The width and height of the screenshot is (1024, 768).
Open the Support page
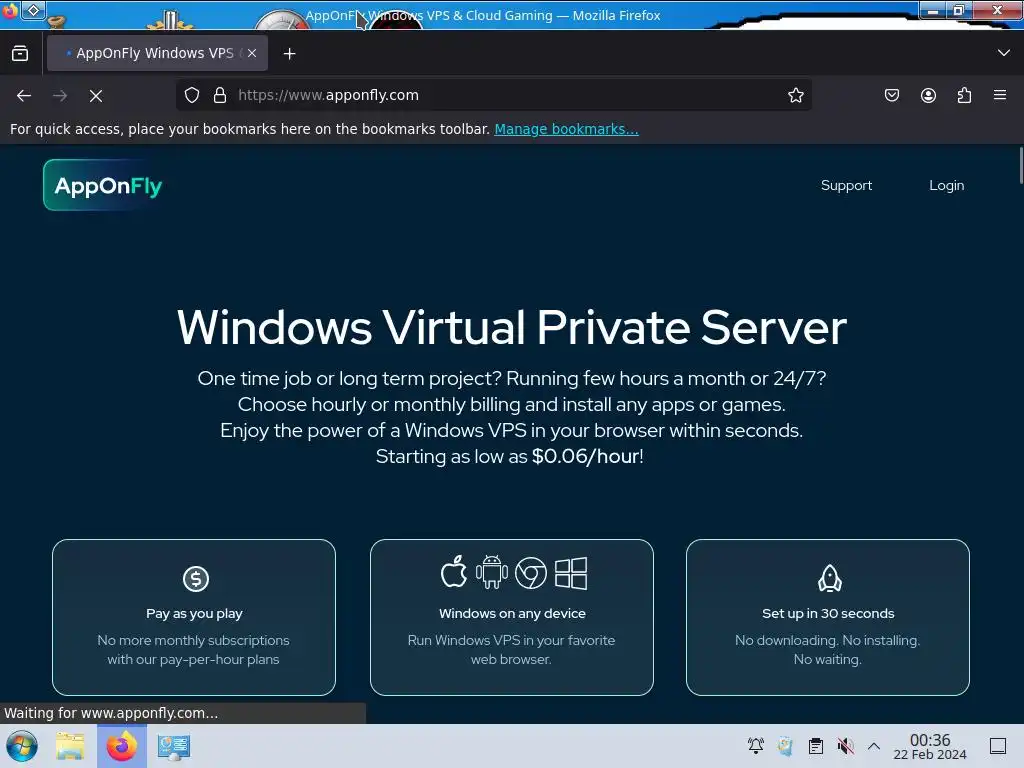pos(846,185)
